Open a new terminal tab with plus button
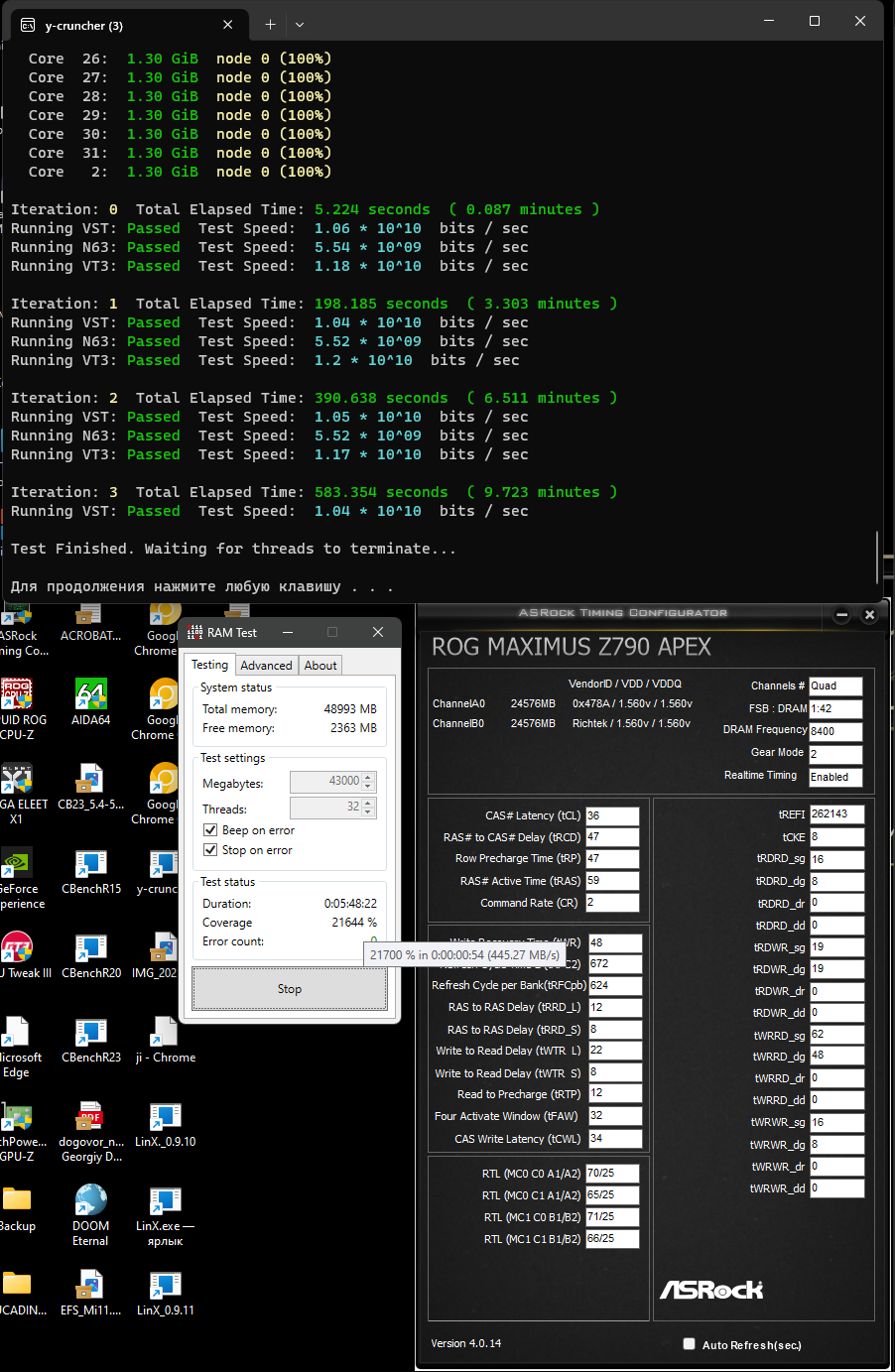This screenshot has height=1372, width=895. (x=270, y=24)
